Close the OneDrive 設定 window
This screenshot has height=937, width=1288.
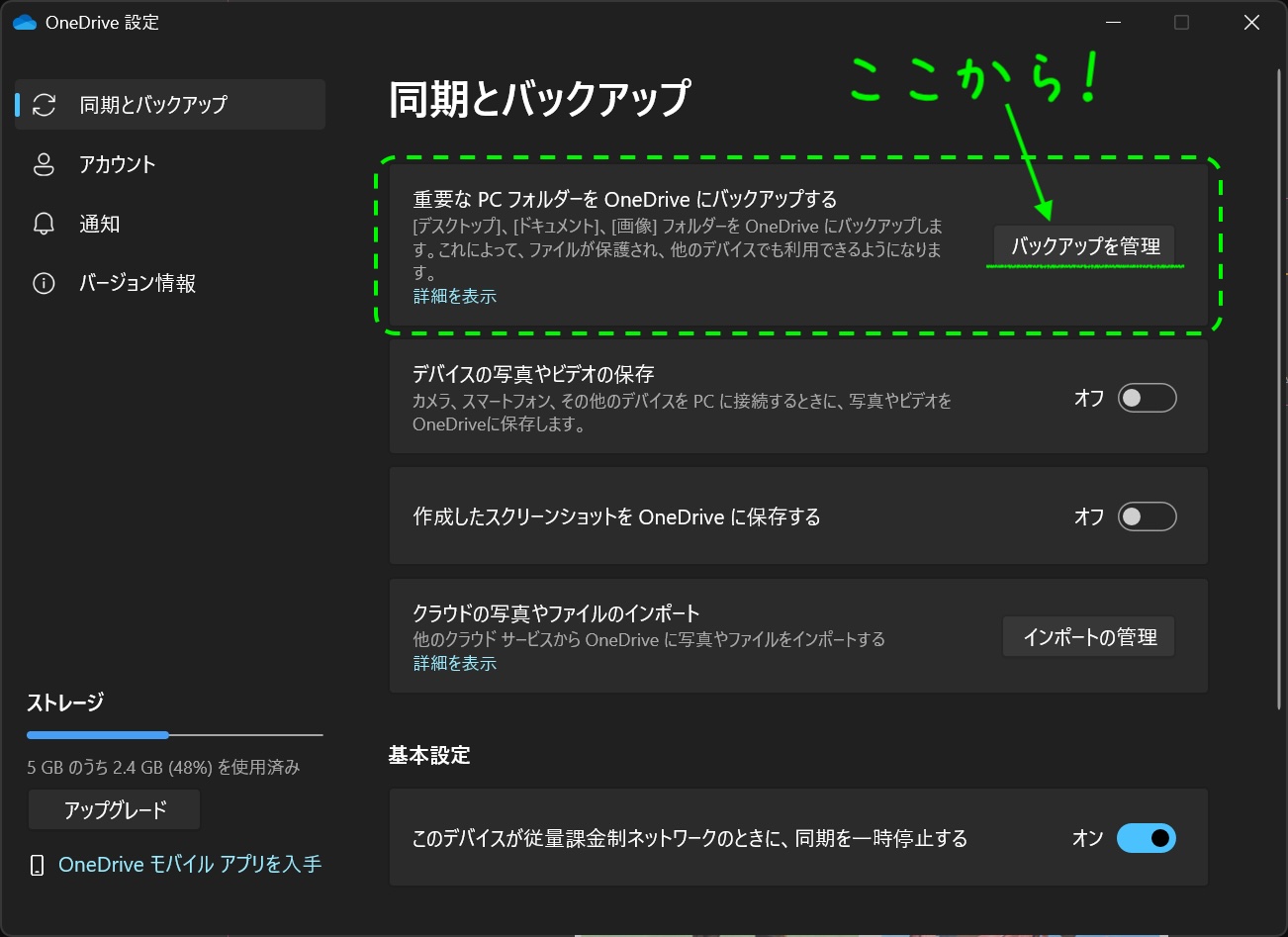pyautogui.click(x=1251, y=23)
